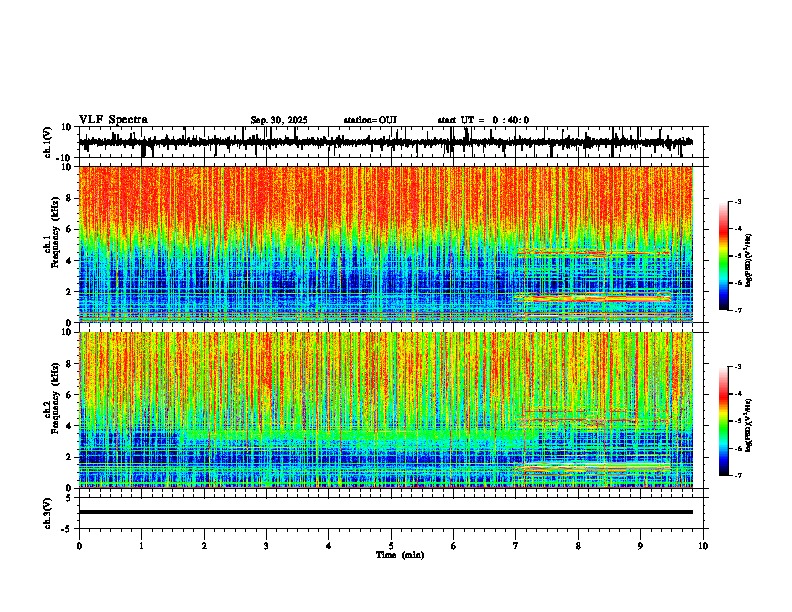The height and width of the screenshot is (612, 792).
Task: Click the ch.2 color scale log(PSD) label
Action: (749, 426)
